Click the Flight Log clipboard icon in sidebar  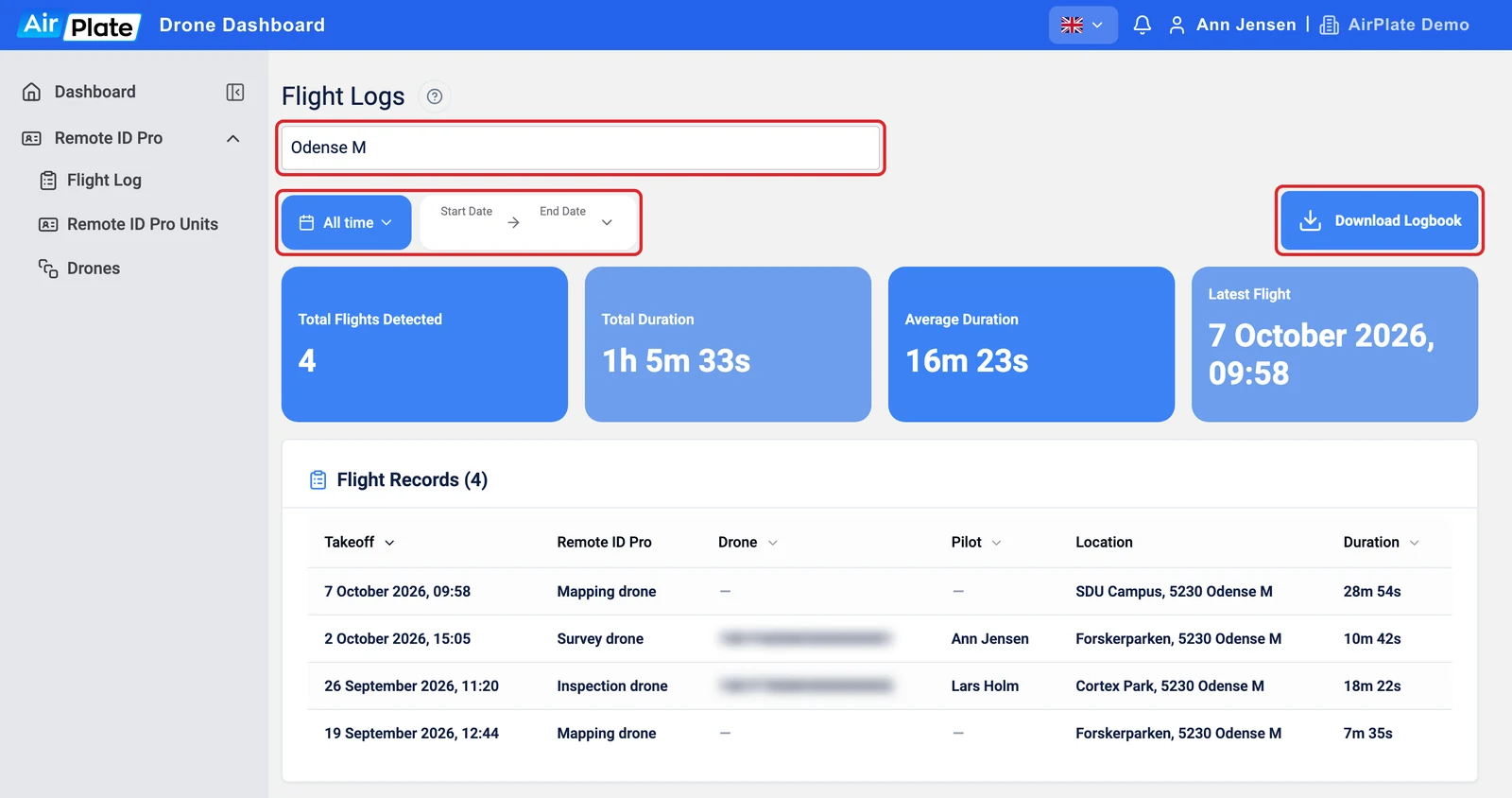(48, 181)
